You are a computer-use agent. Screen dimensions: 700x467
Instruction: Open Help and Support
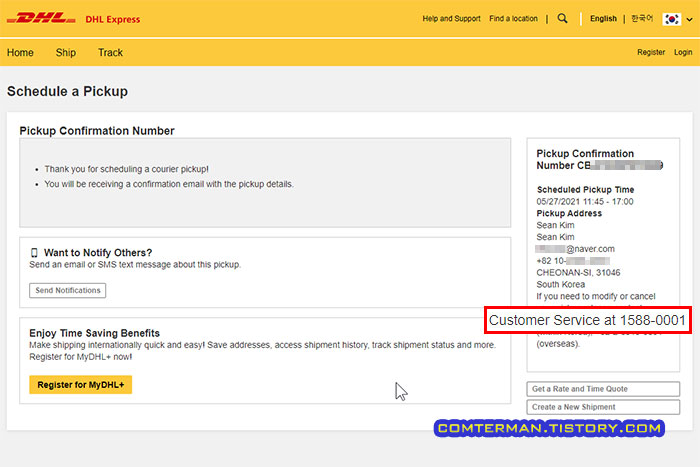tap(451, 19)
